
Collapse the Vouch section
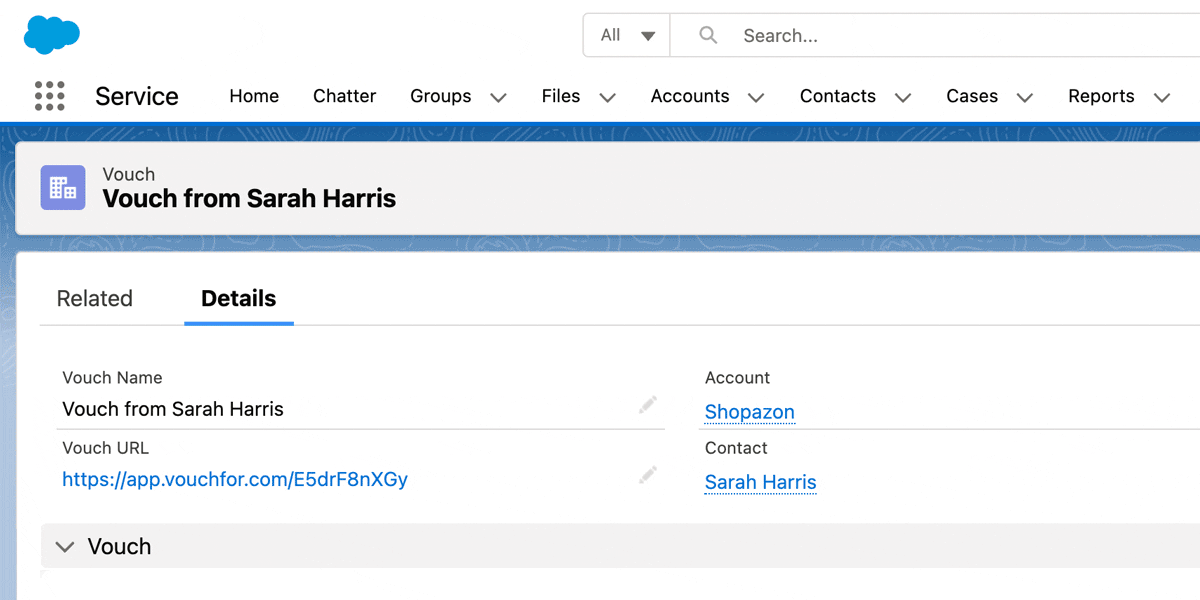point(65,547)
